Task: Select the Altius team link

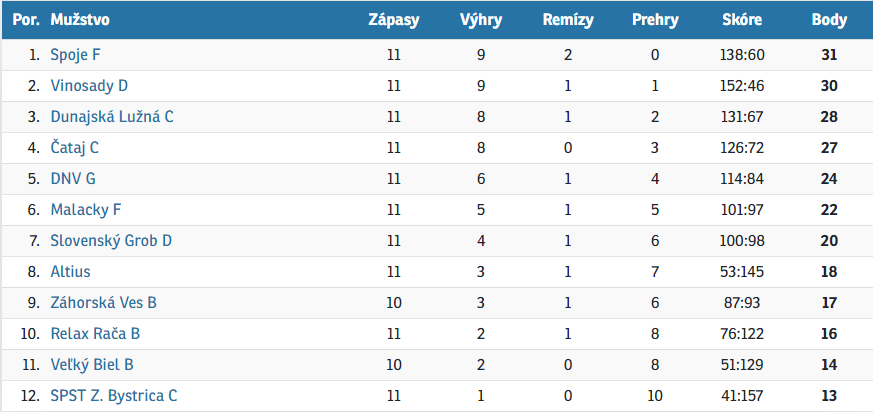Action: coord(70,272)
